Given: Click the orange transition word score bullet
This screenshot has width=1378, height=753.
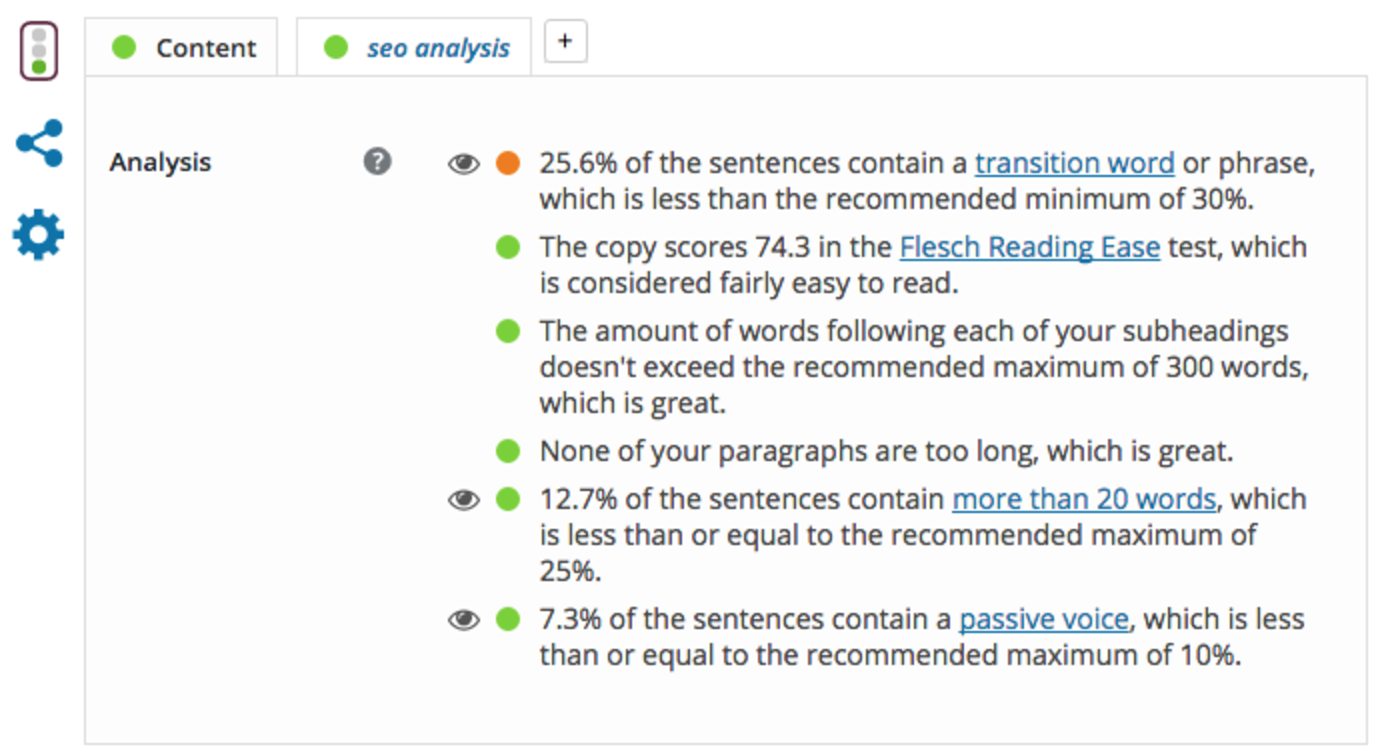Looking at the screenshot, I should pyautogui.click(x=508, y=163).
